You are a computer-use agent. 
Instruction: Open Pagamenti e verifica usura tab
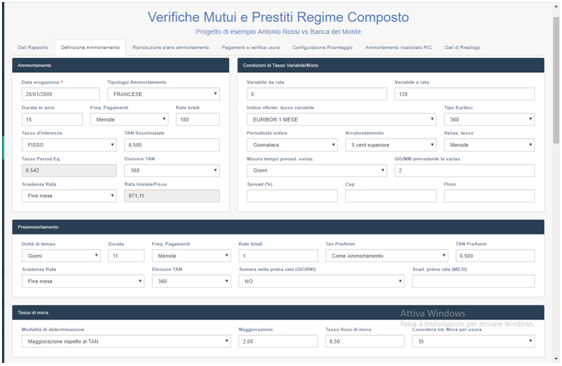(251, 47)
